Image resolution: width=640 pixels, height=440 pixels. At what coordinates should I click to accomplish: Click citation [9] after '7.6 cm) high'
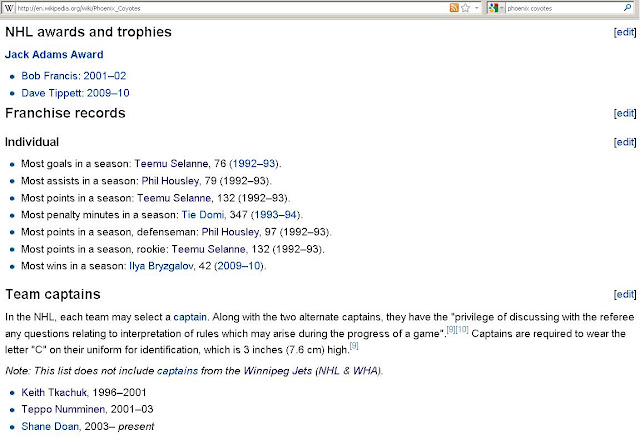pos(354,346)
